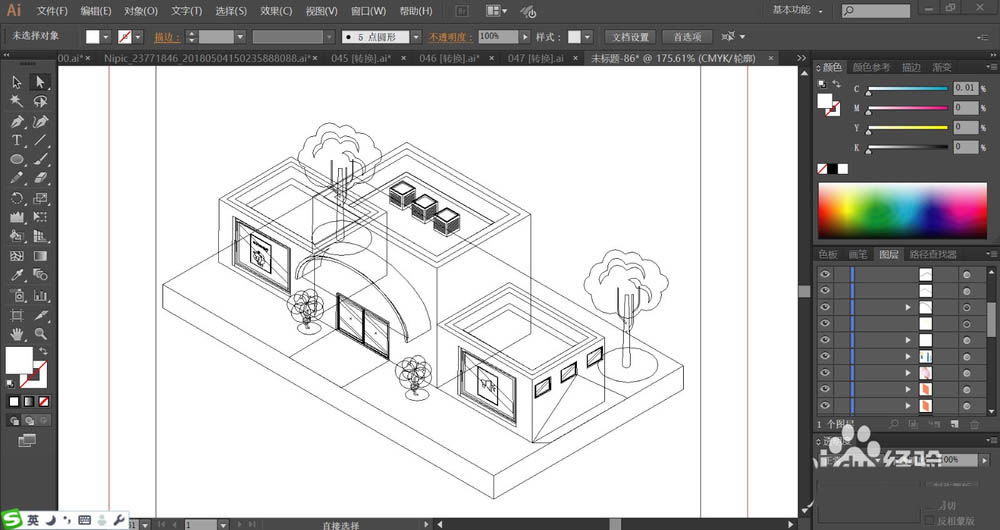This screenshot has width=1000, height=530.
Task: Open the variable width profile dropdown
Action: tap(329, 37)
